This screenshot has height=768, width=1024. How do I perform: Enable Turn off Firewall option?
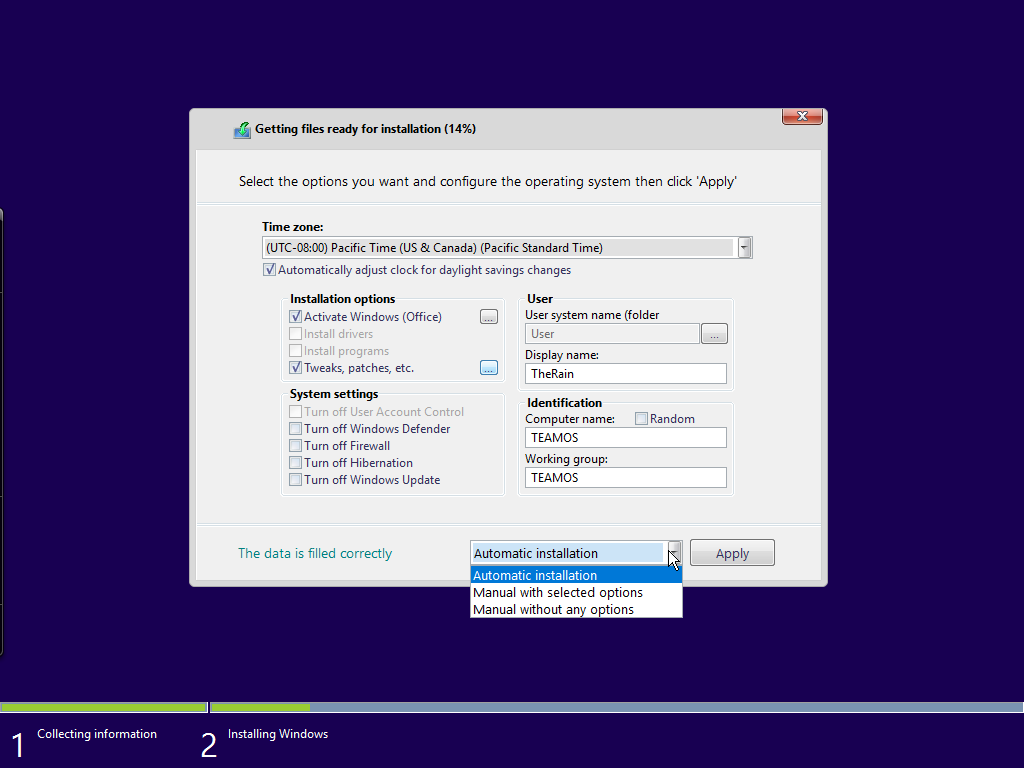click(295, 445)
